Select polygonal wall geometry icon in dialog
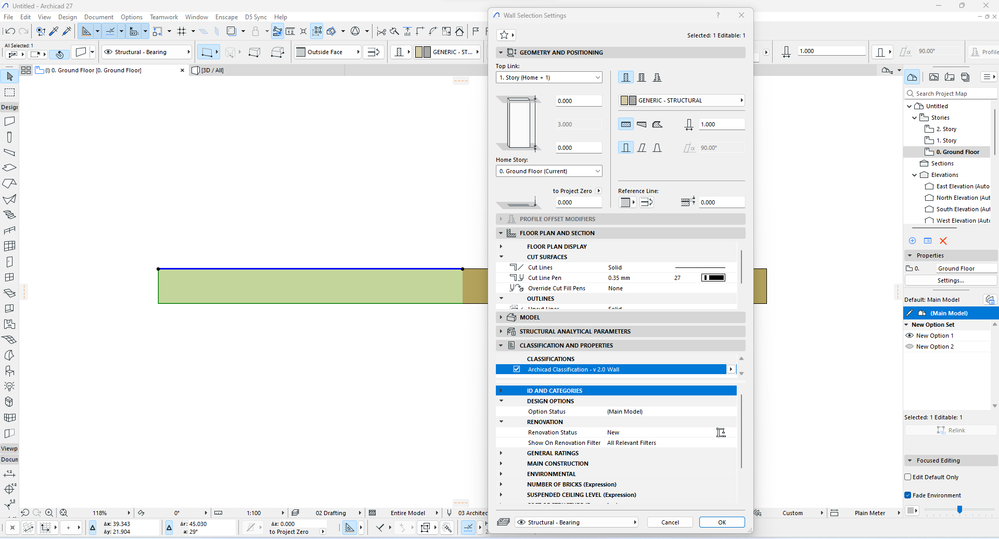 point(657,124)
